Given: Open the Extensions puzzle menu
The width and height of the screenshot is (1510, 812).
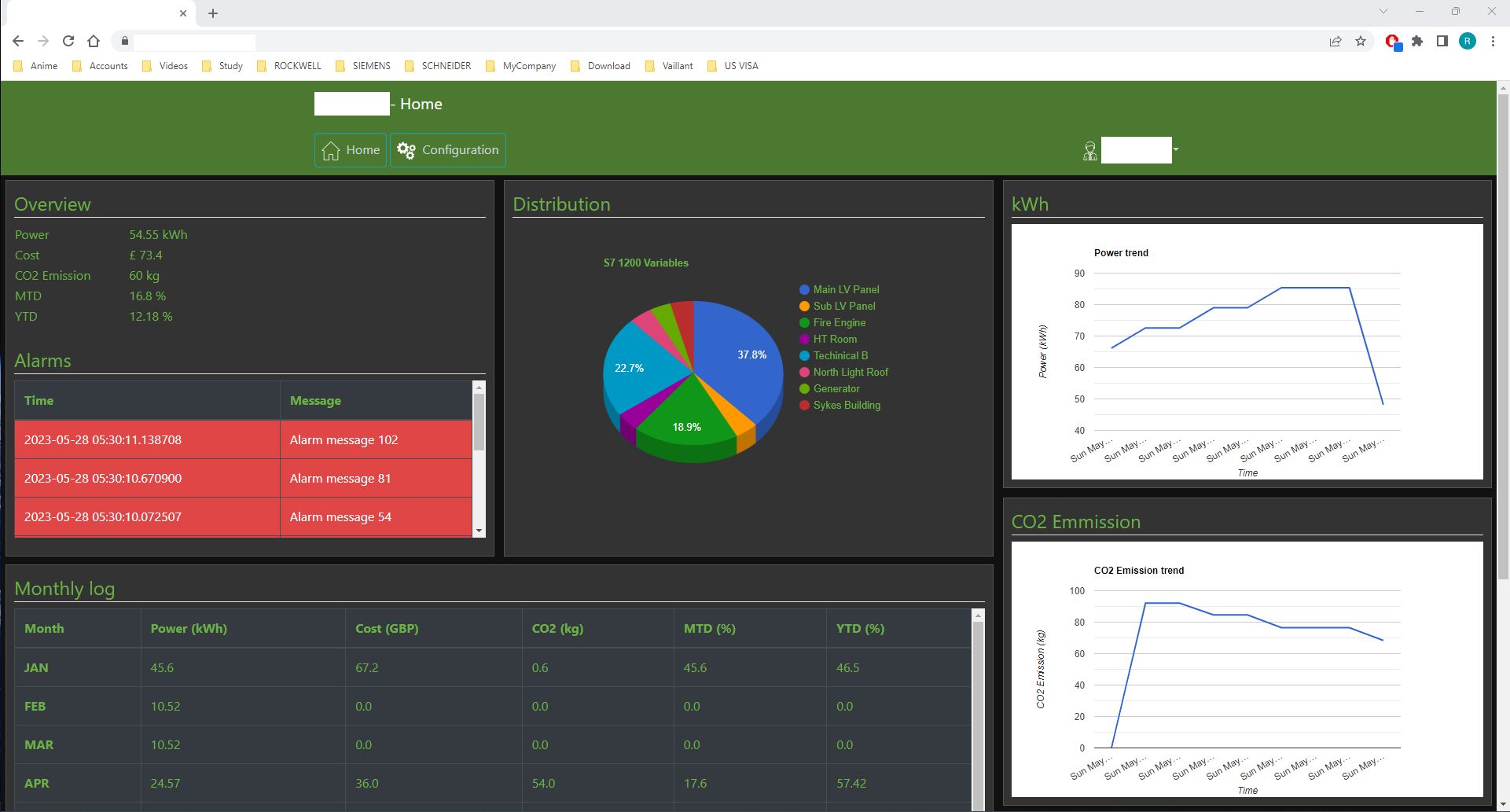Looking at the screenshot, I should click(1417, 41).
